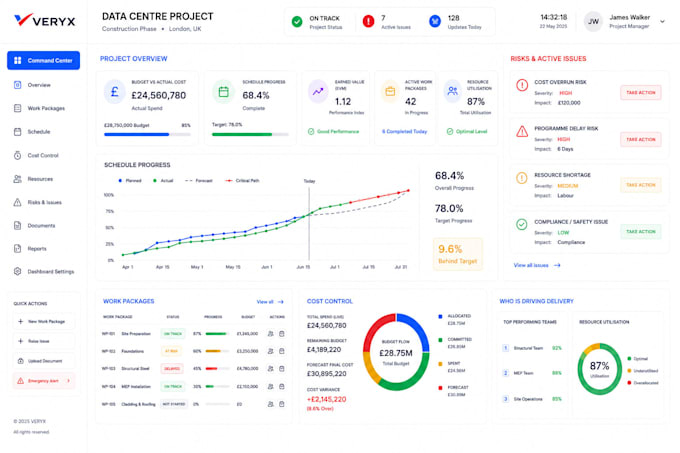Click the green On Track checkmark icon
The image size is (680, 453).
point(297,21)
